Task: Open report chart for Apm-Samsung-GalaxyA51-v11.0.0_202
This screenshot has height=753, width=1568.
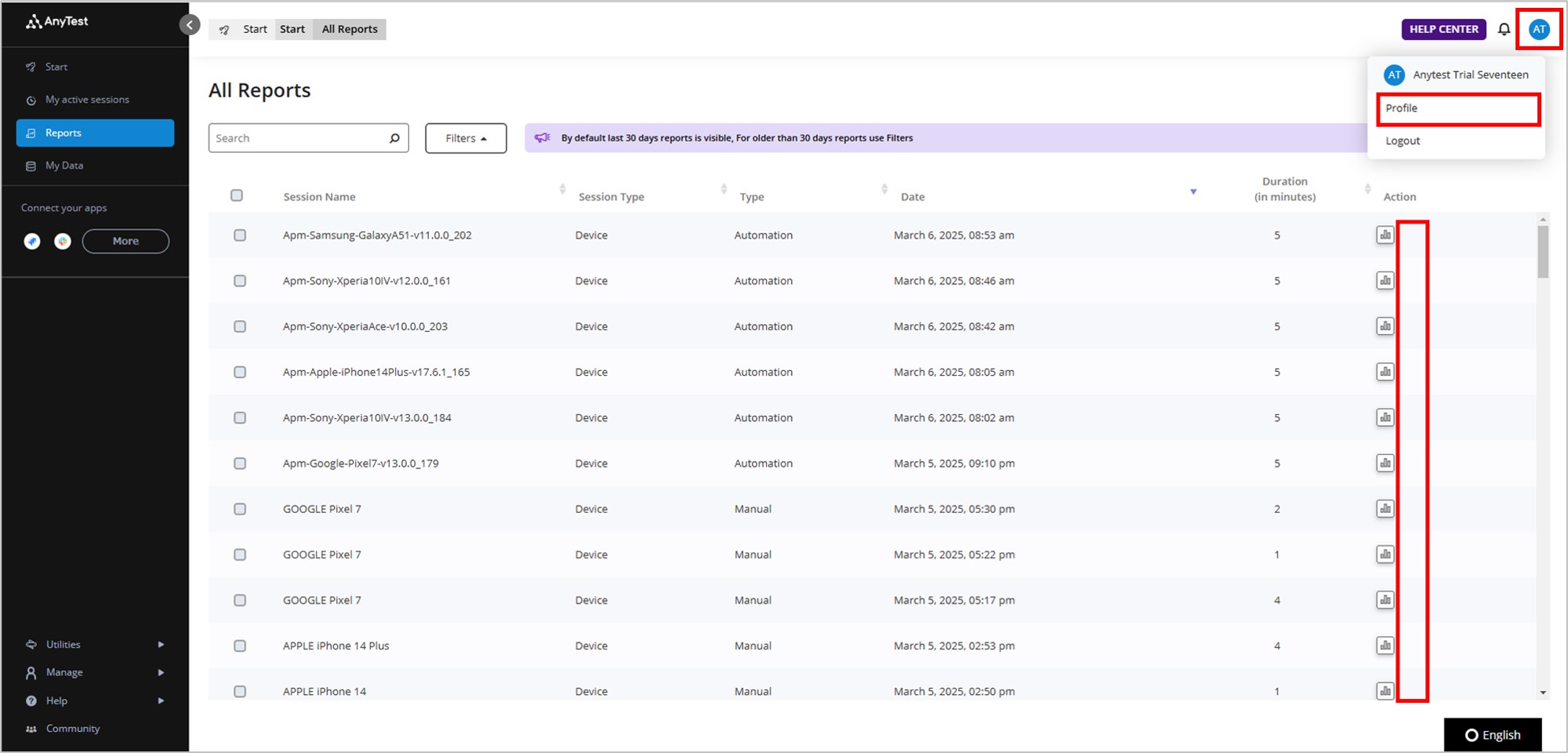Action: coord(1385,235)
